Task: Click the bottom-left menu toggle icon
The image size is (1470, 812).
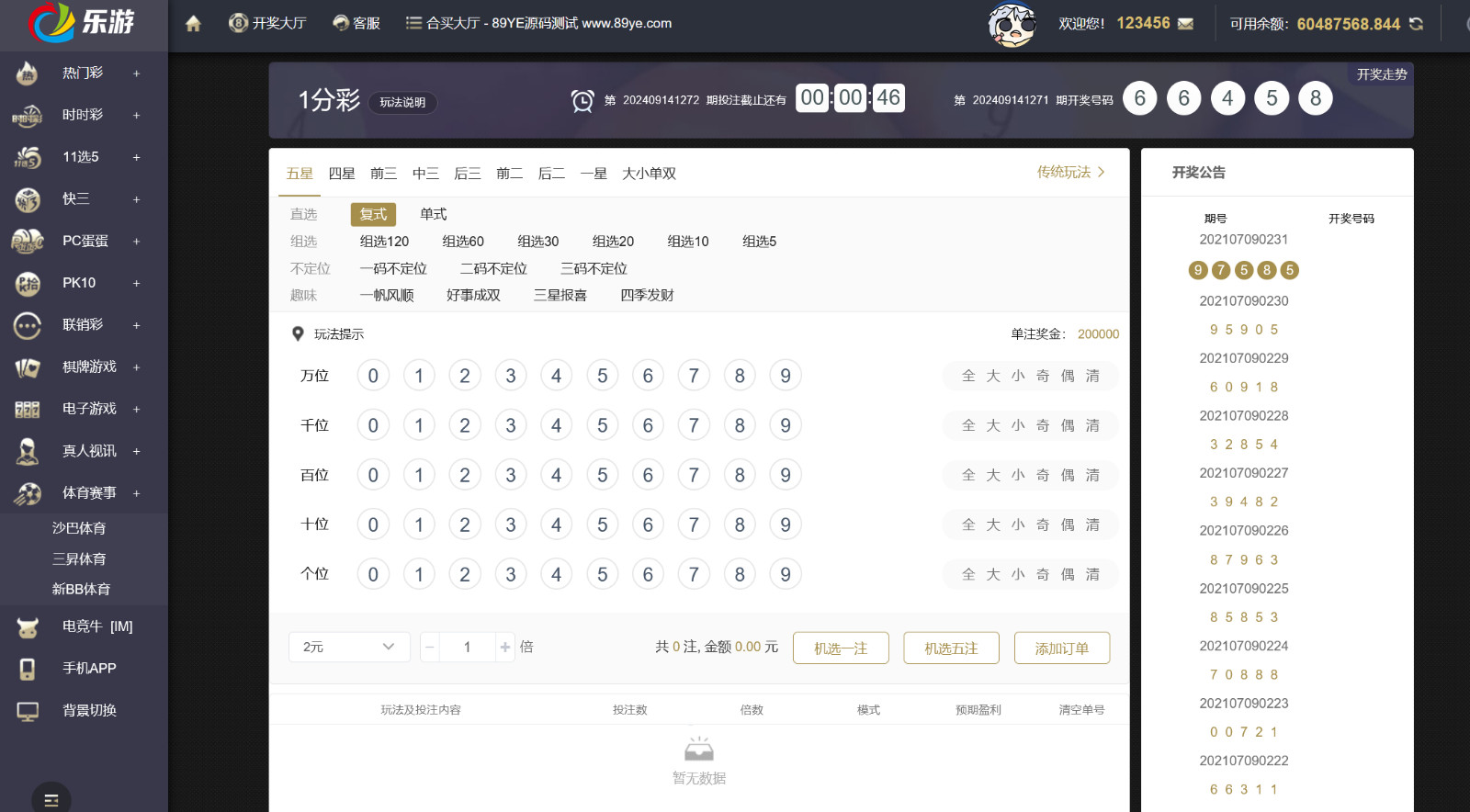Action: [x=51, y=800]
